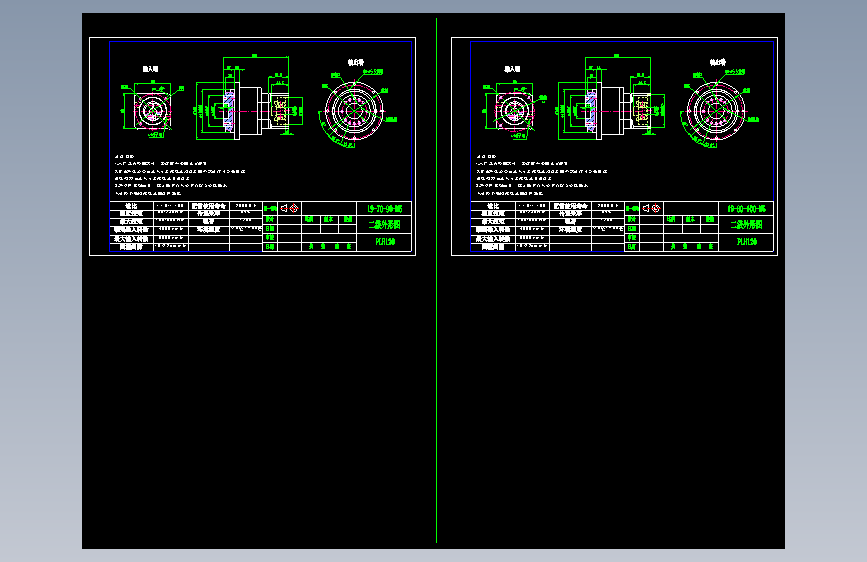
Task: Click model name cell at bottom of left title block
Action: click(x=384, y=242)
